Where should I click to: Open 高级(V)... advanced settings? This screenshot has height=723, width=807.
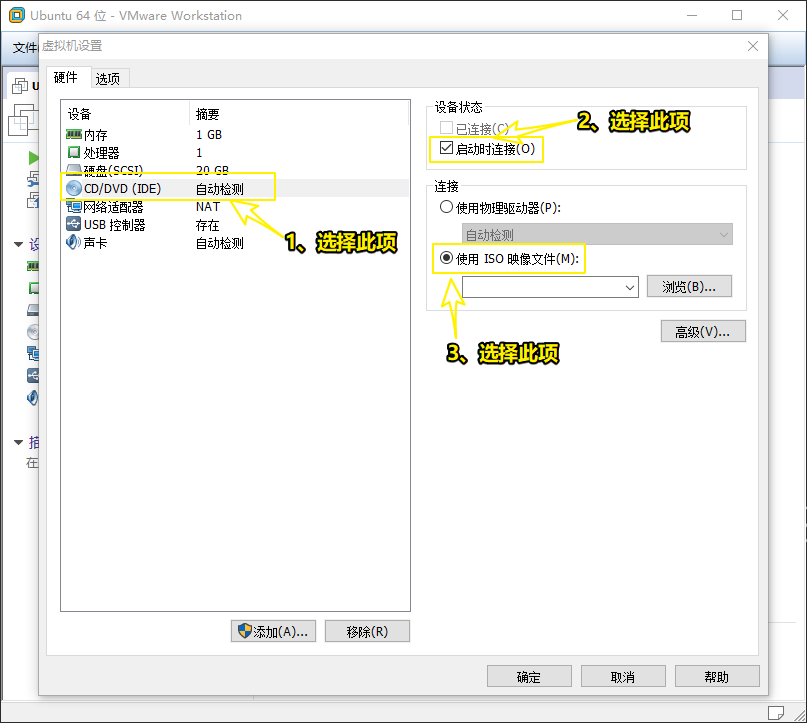coord(702,332)
